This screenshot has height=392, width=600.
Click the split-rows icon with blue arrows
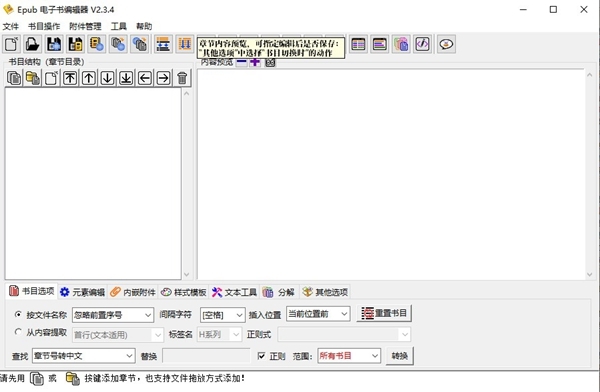click(x=163, y=44)
